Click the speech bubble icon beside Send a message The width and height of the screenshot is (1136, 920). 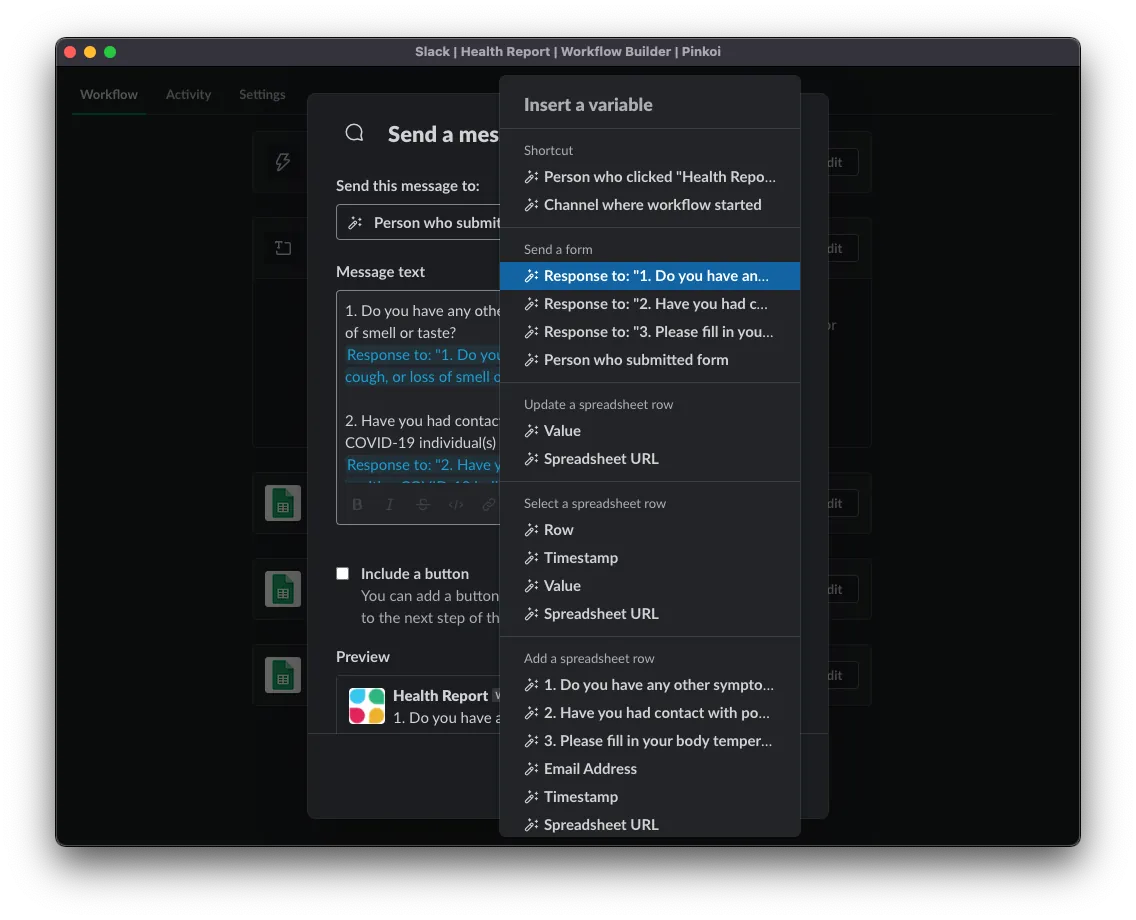354,134
